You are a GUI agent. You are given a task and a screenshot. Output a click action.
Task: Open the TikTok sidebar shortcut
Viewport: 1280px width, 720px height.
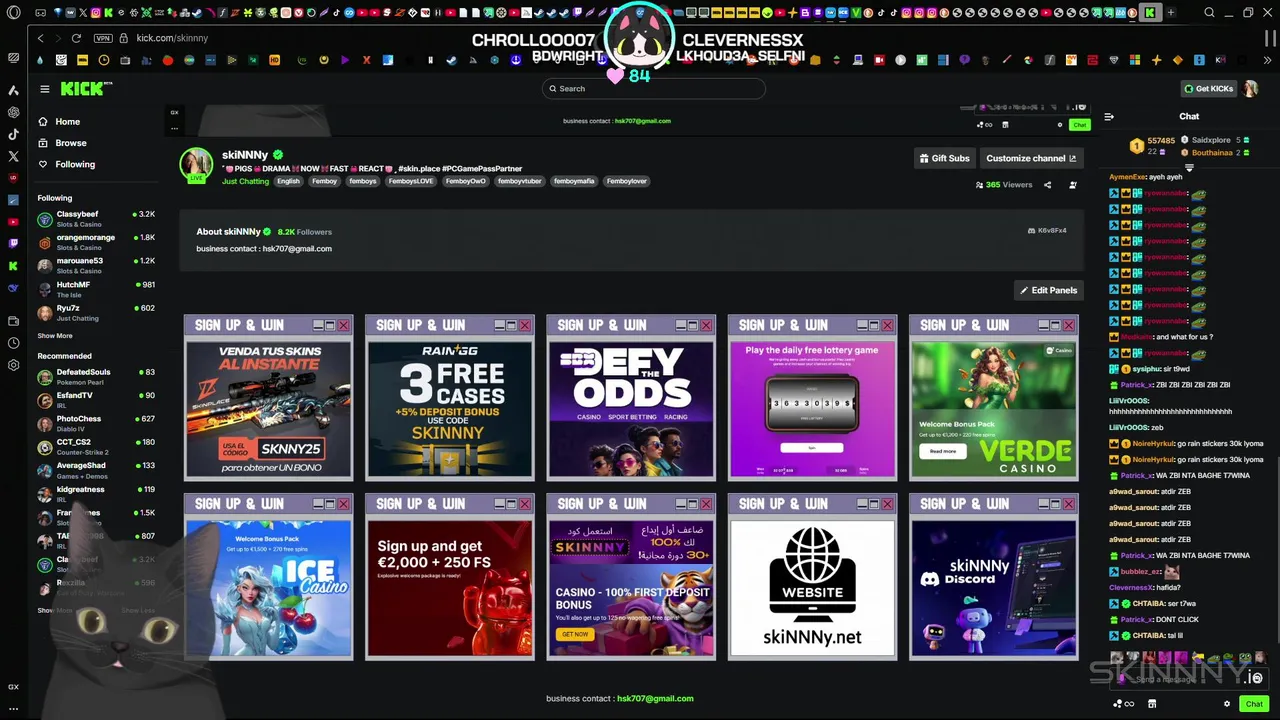click(13, 134)
